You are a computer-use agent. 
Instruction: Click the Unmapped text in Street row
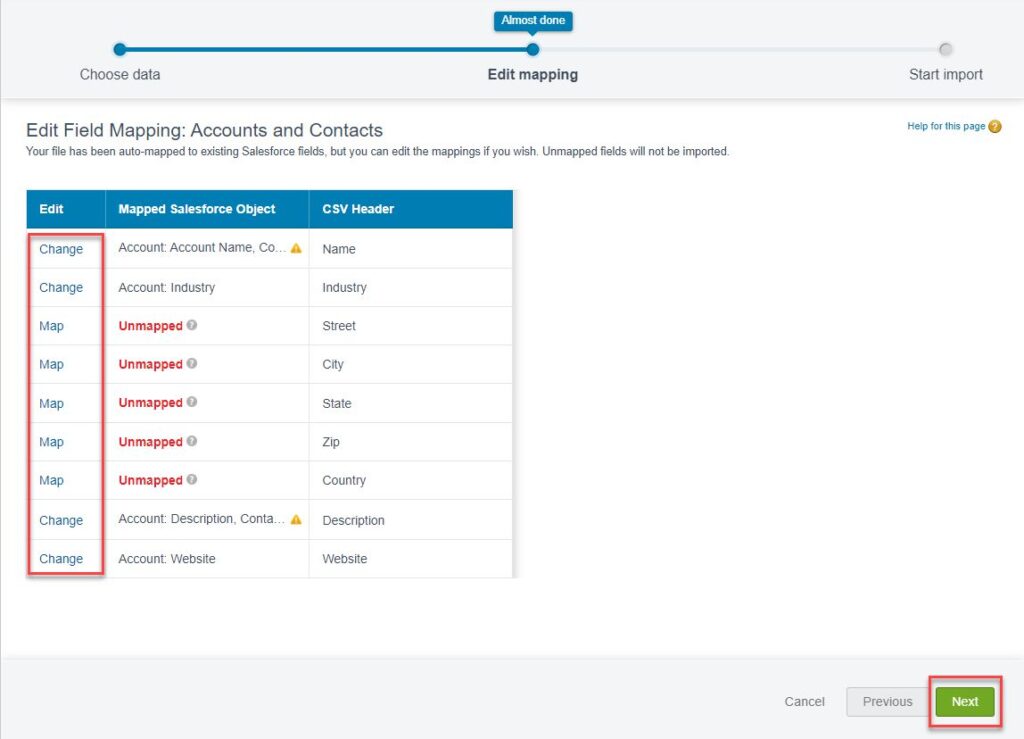[x=150, y=326]
